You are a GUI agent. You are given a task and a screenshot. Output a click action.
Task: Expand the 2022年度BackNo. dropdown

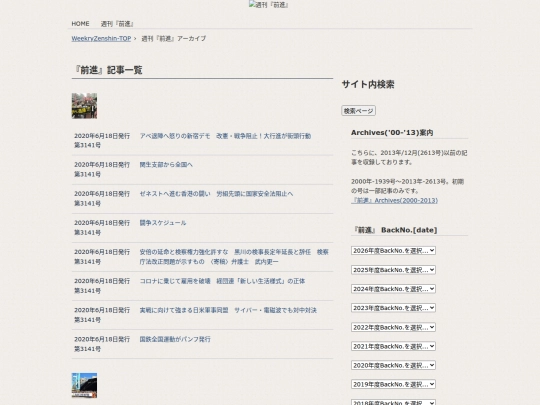[x=393, y=327]
